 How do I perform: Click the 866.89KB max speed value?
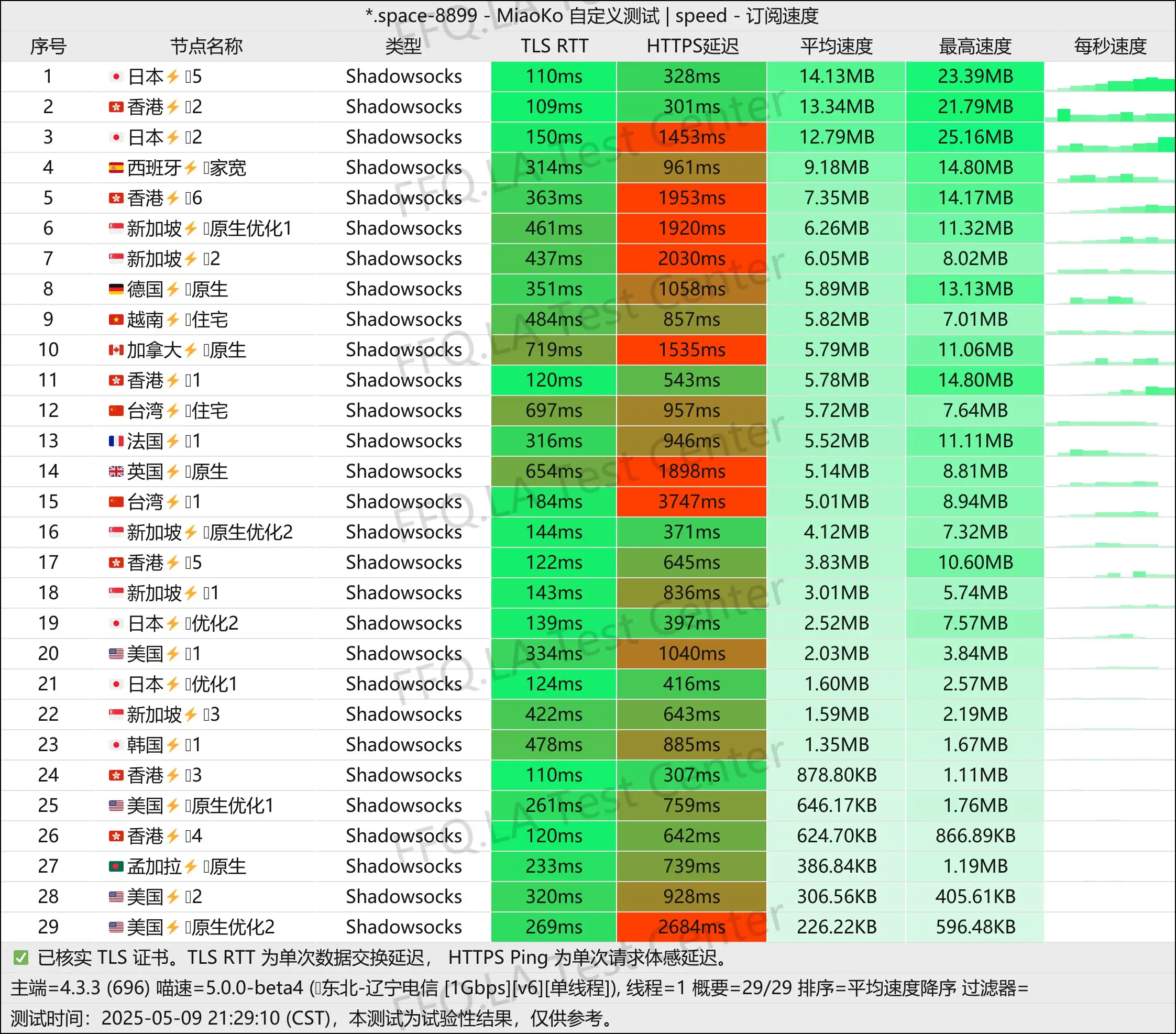[x=975, y=836]
